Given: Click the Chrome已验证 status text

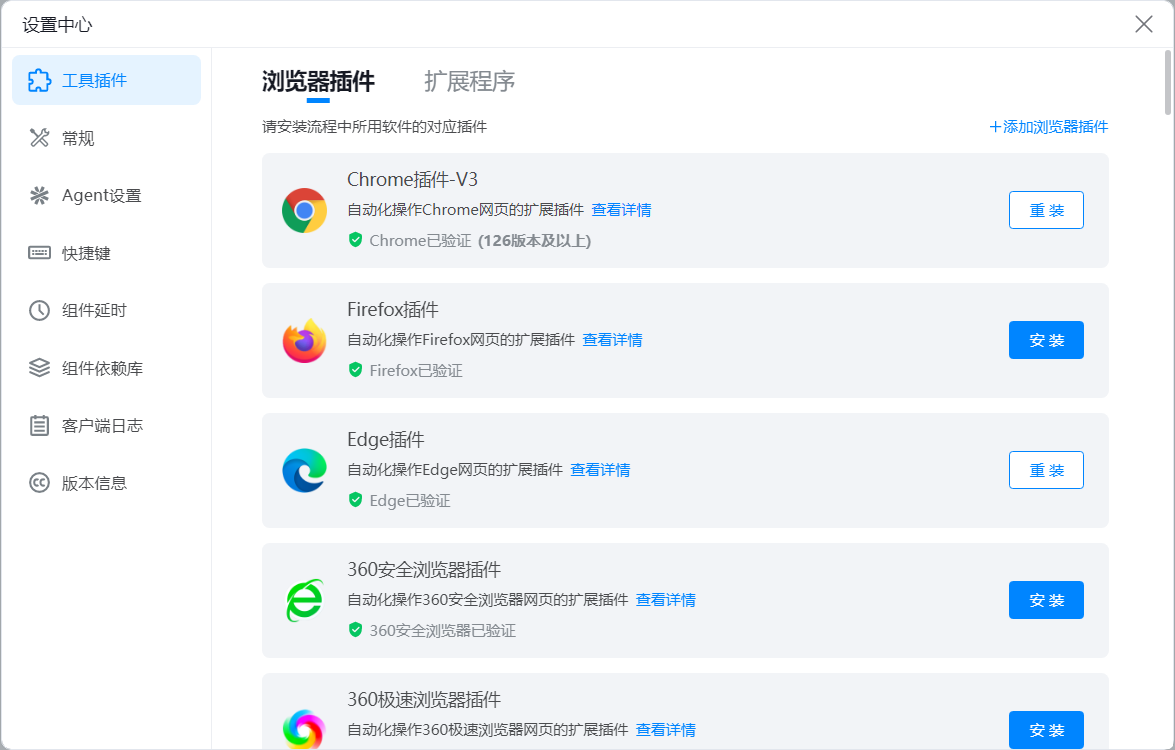Looking at the screenshot, I should [x=420, y=241].
